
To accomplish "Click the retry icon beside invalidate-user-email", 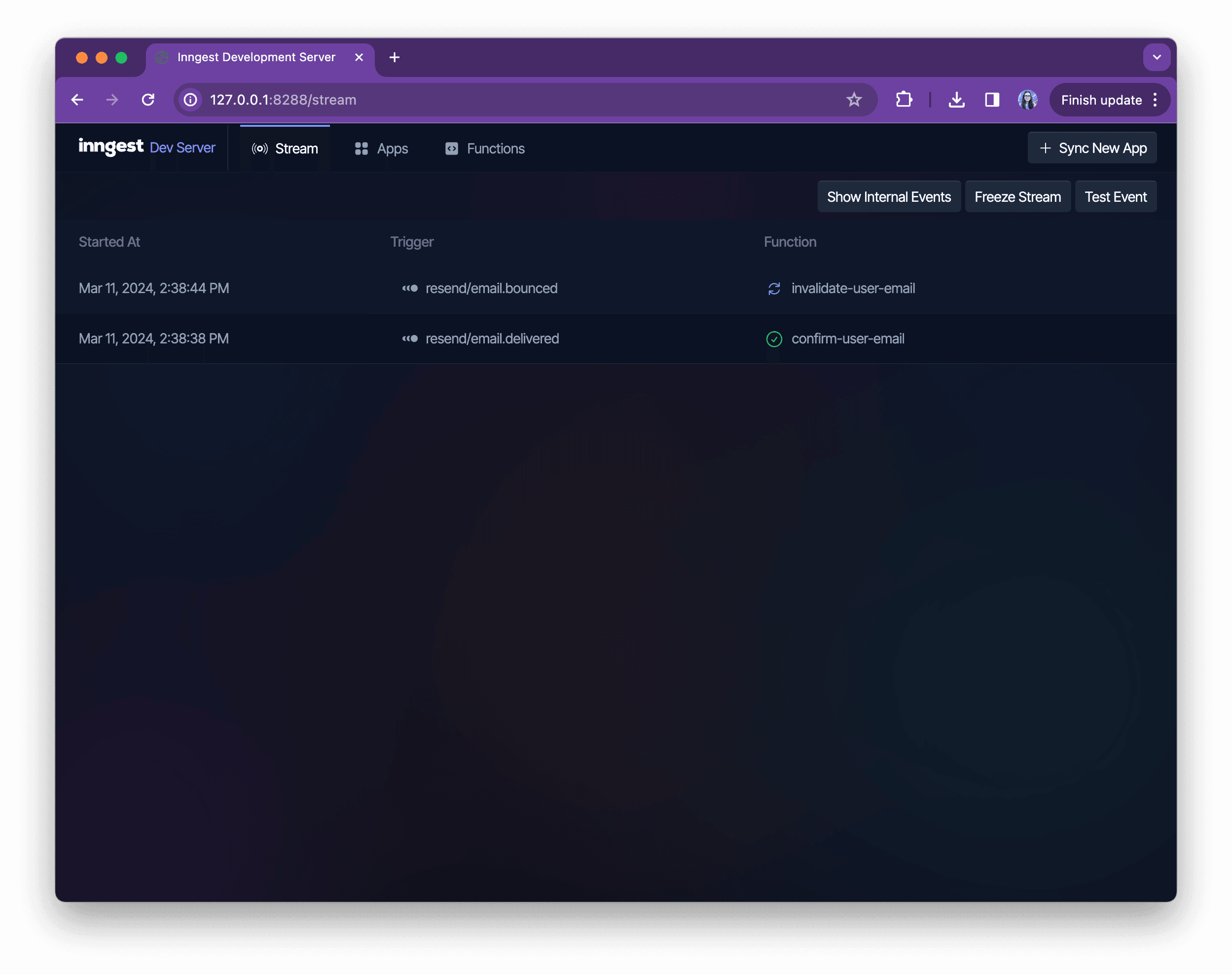I will tap(774, 289).
